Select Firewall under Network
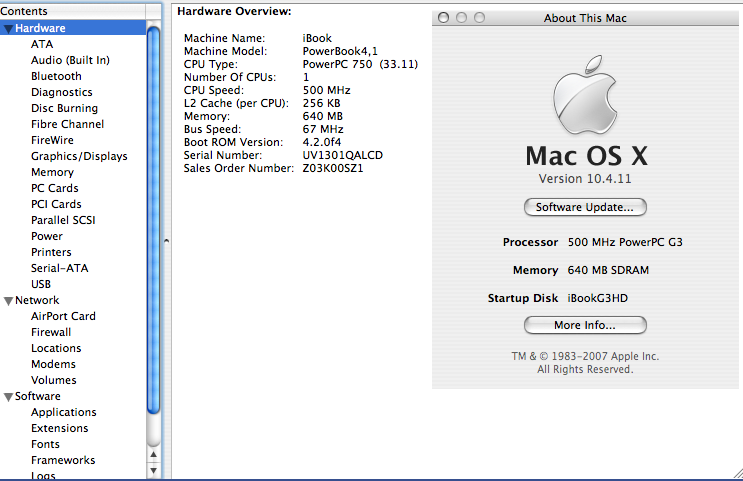Viewport: 743px width, 481px height. (51, 332)
